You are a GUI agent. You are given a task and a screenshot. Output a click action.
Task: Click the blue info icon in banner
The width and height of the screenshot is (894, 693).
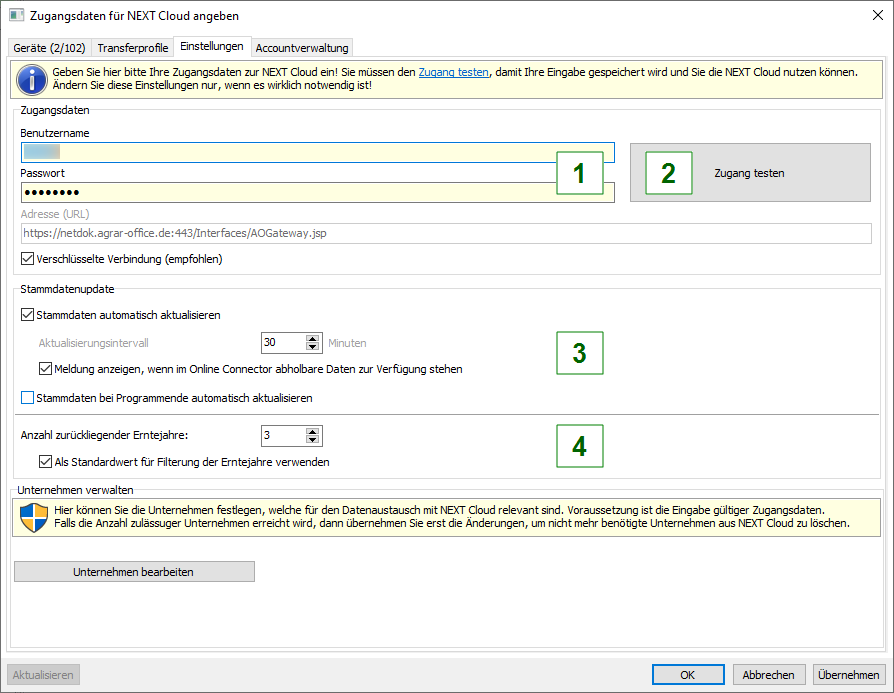30,80
